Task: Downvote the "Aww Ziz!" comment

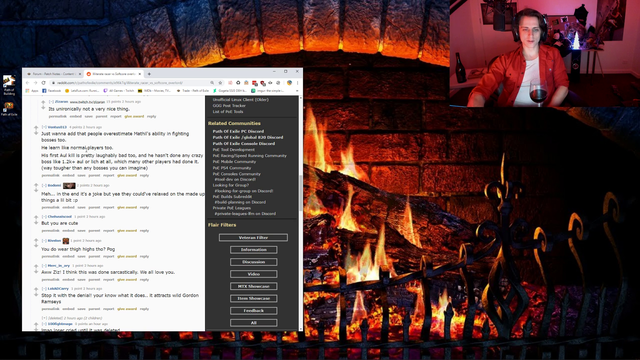Action: (36, 272)
